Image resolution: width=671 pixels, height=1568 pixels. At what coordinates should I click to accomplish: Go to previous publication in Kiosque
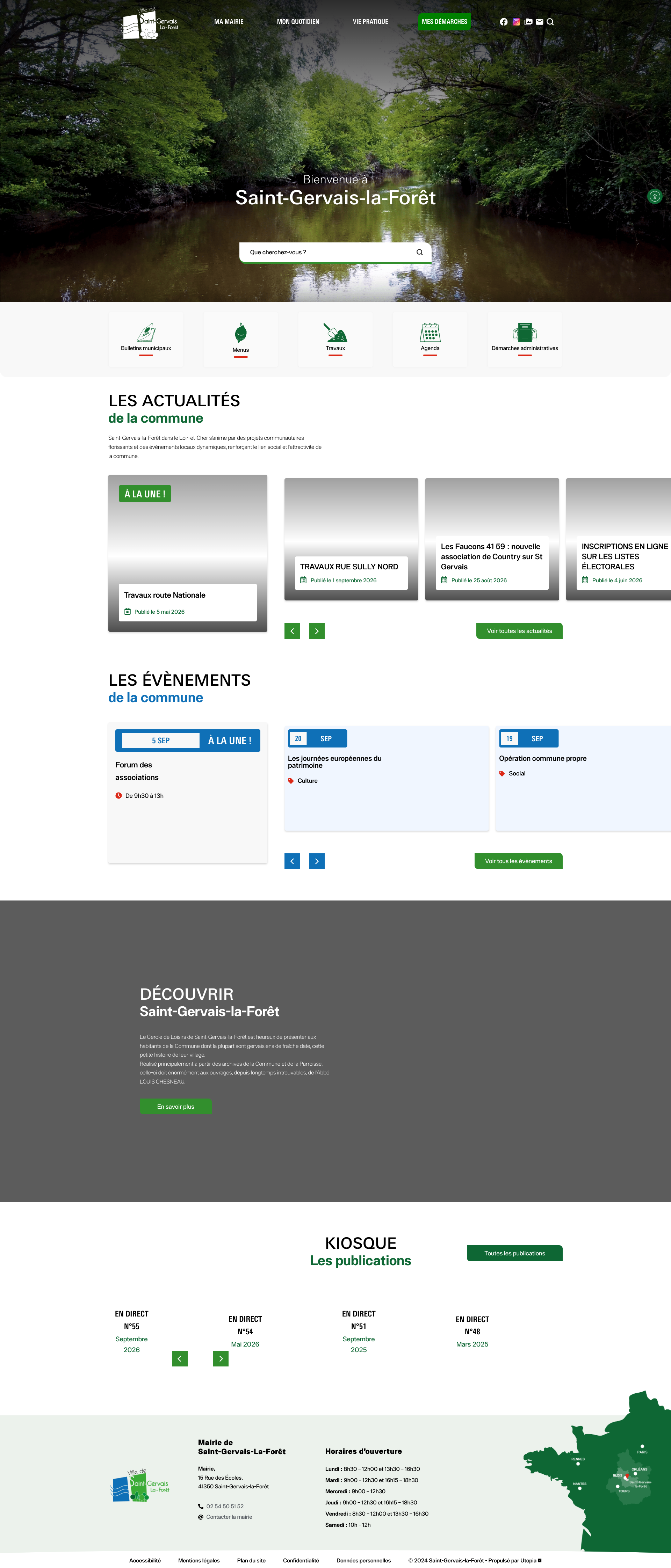click(x=180, y=1359)
